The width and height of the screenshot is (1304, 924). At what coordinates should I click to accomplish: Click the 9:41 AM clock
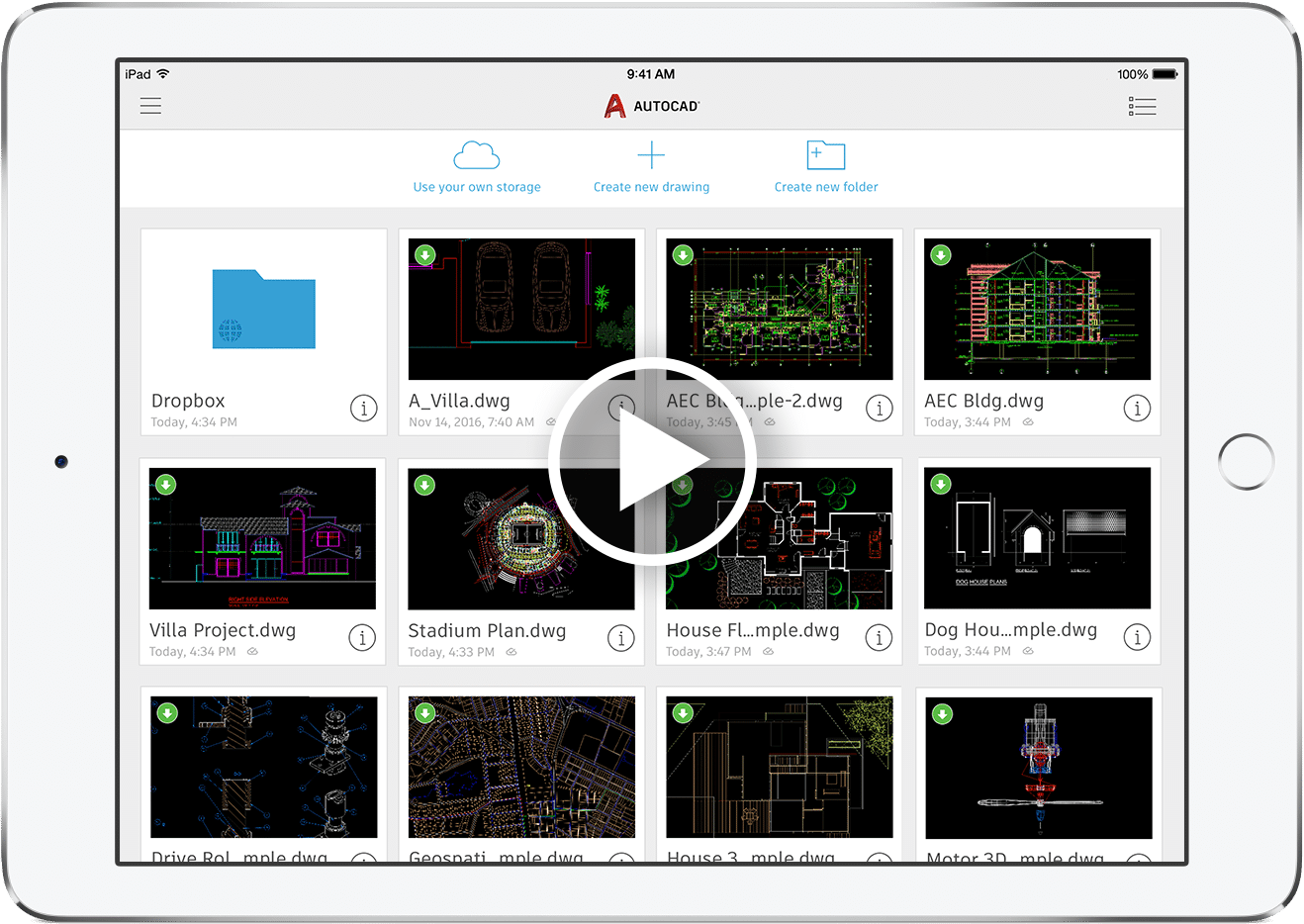click(x=651, y=74)
